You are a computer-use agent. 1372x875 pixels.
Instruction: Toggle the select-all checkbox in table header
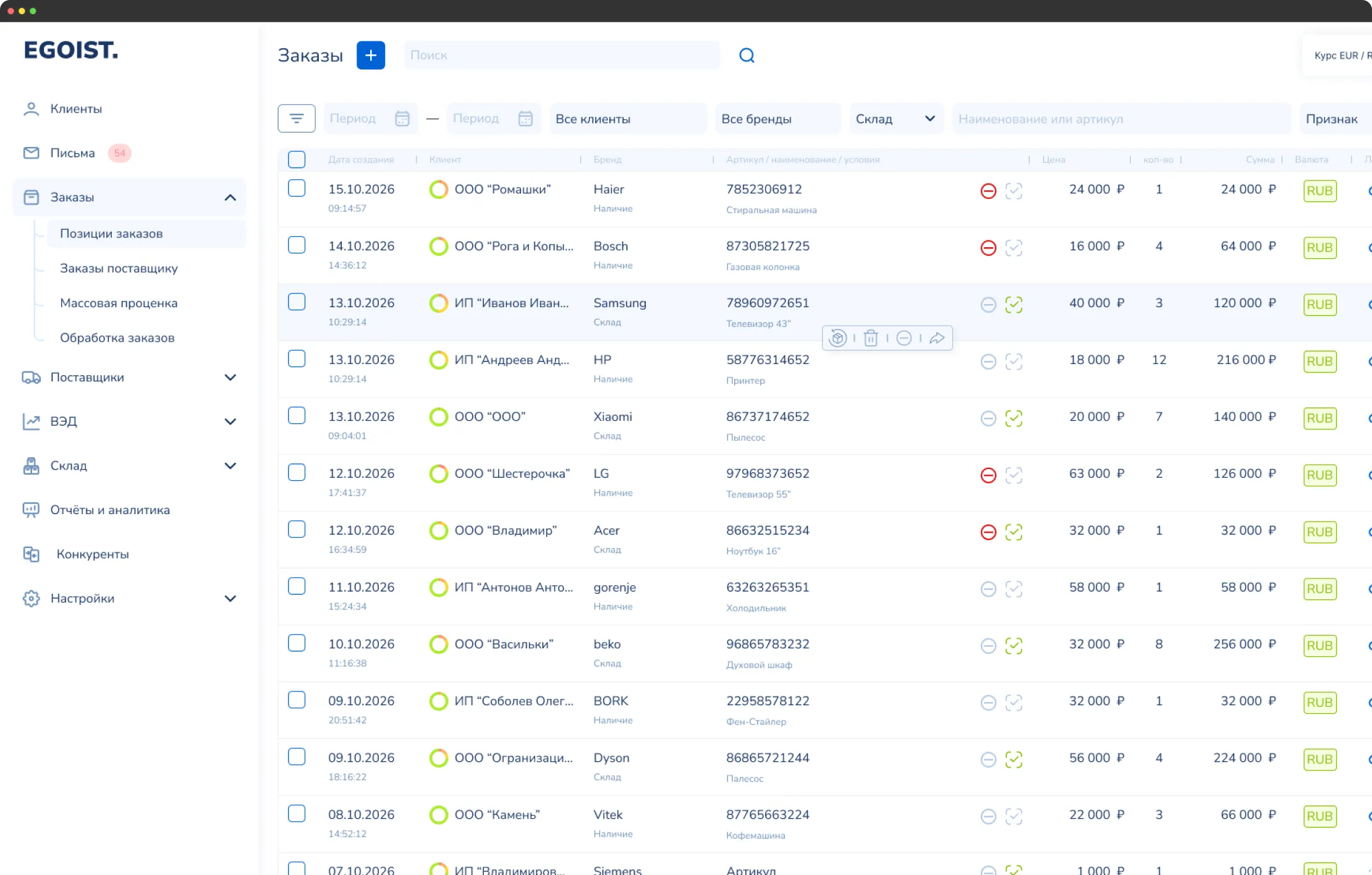click(297, 159)
